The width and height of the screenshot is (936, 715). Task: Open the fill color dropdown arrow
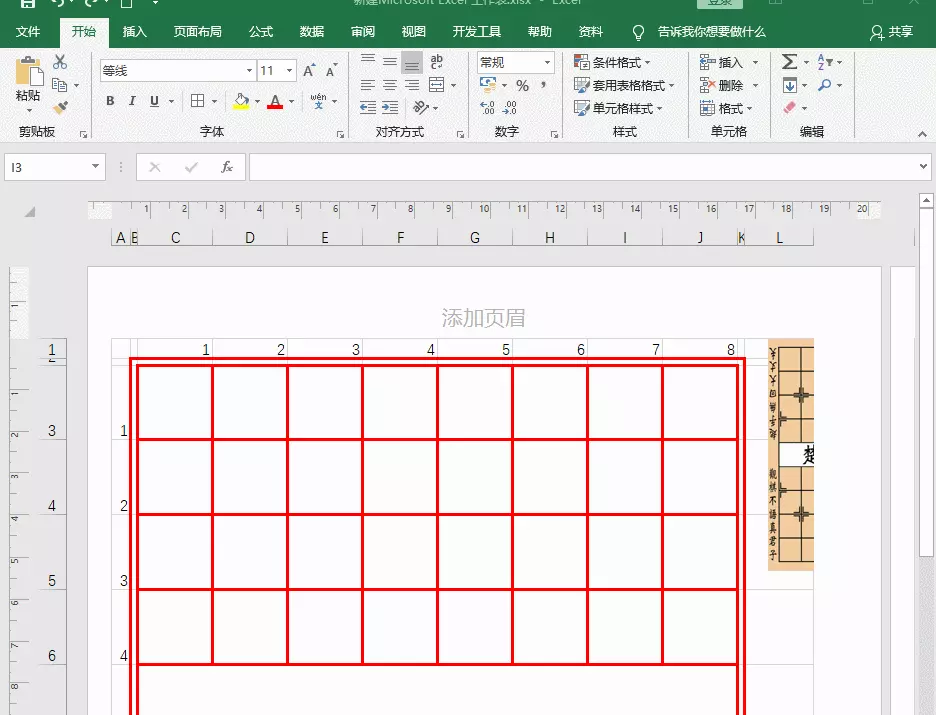pos(257,102)
